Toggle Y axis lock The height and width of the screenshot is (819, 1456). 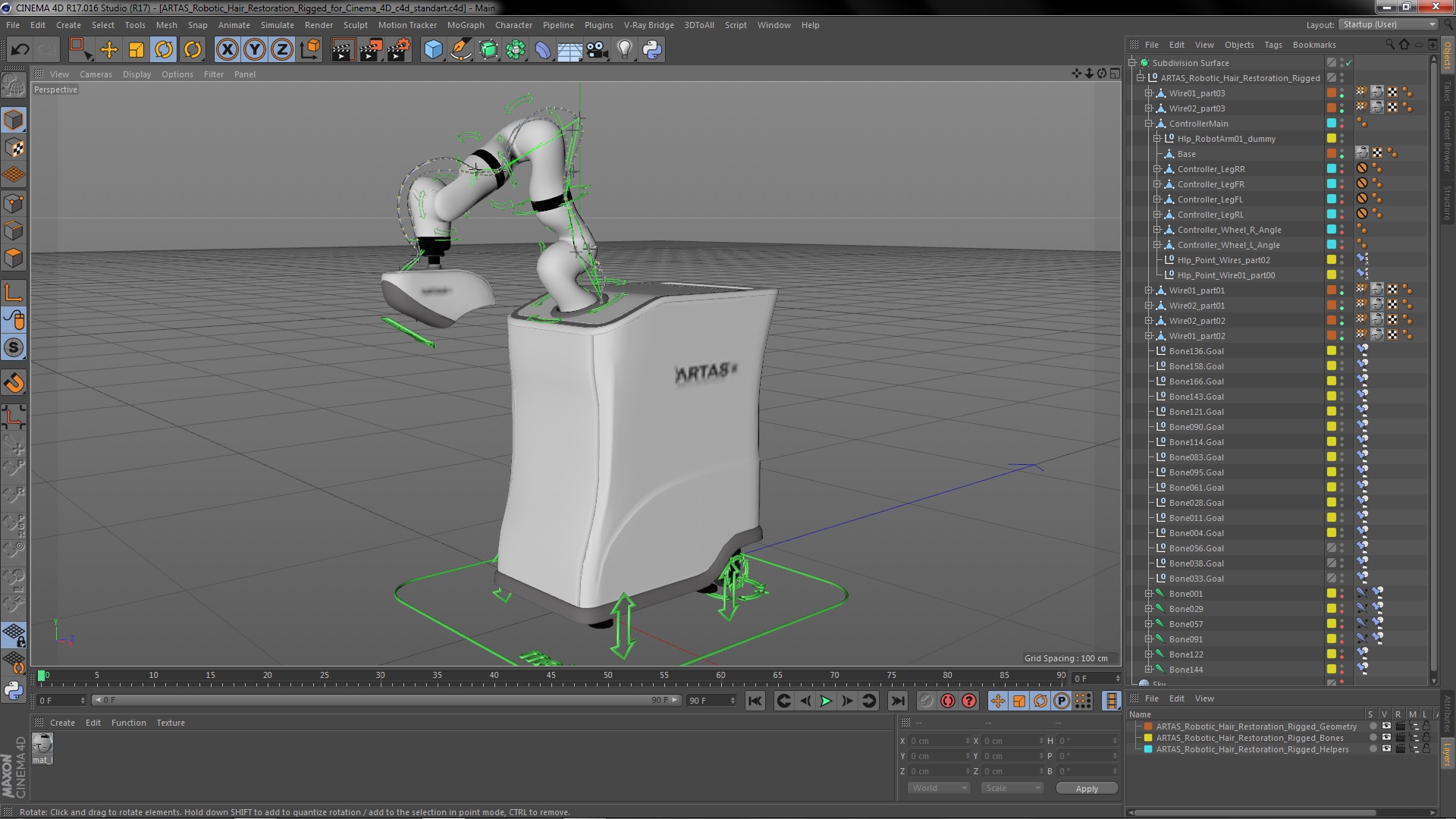pyautogui.click(x=255, y=50)
